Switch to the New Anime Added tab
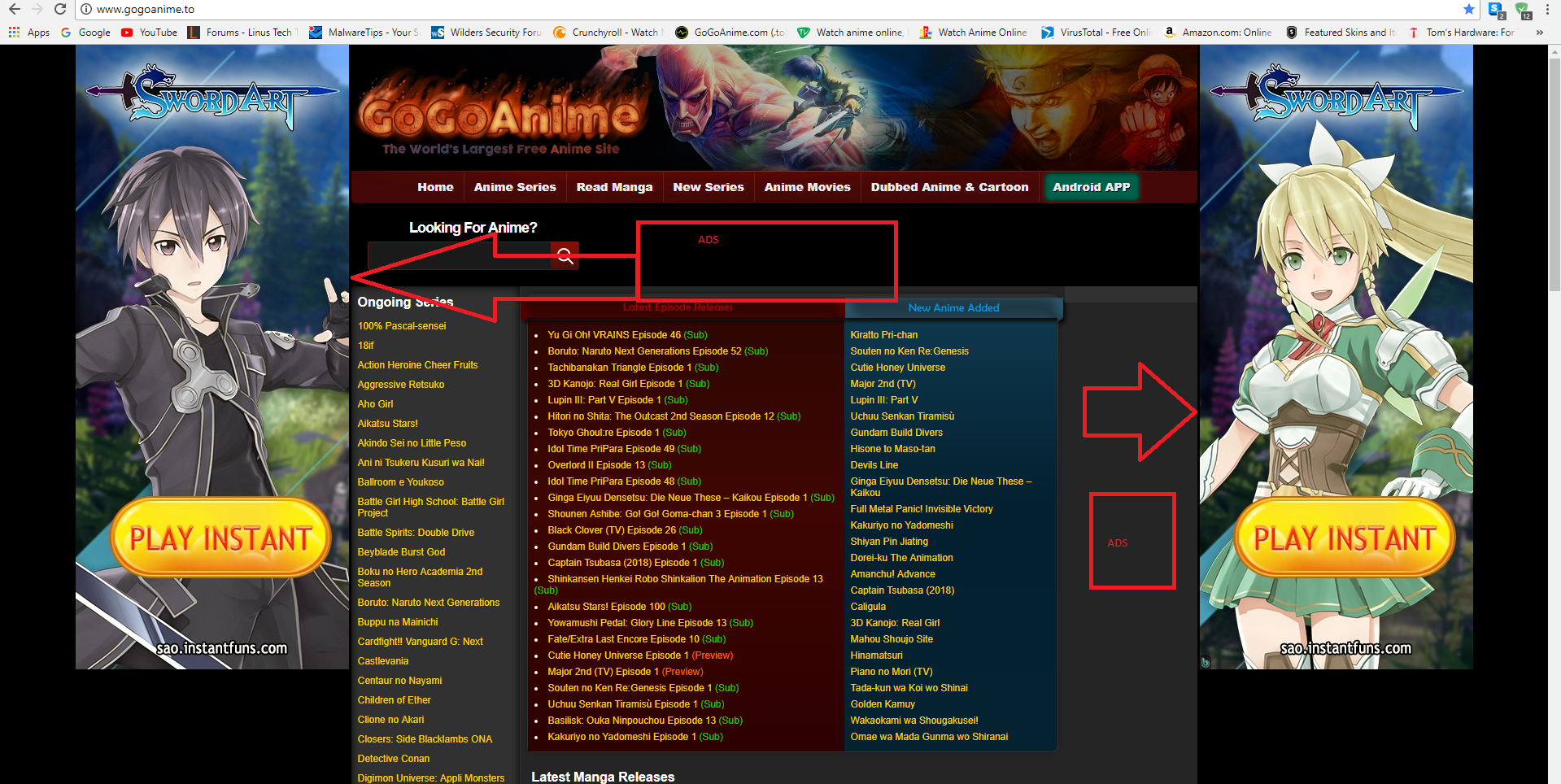 click(x=953, y=308)
